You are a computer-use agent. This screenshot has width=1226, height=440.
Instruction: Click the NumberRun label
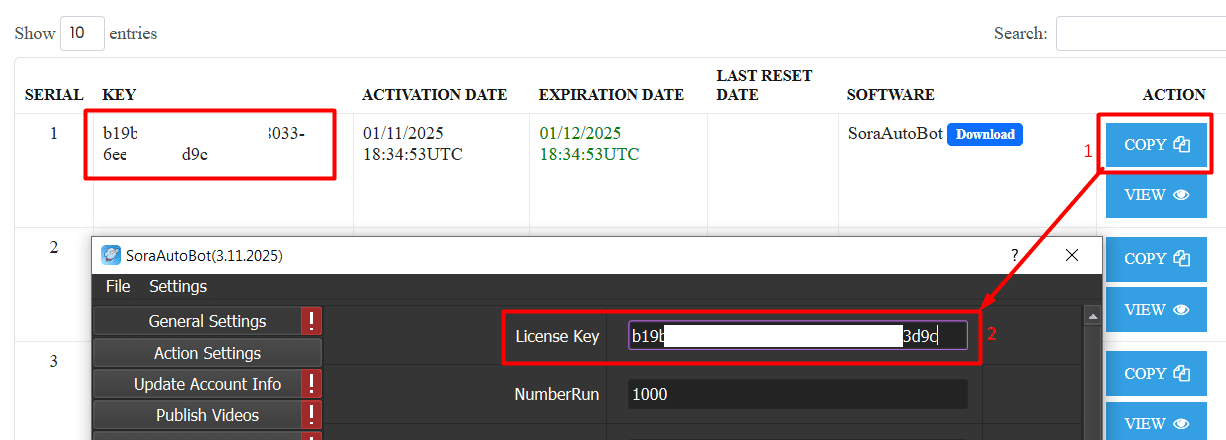click(x=557, y=394)
